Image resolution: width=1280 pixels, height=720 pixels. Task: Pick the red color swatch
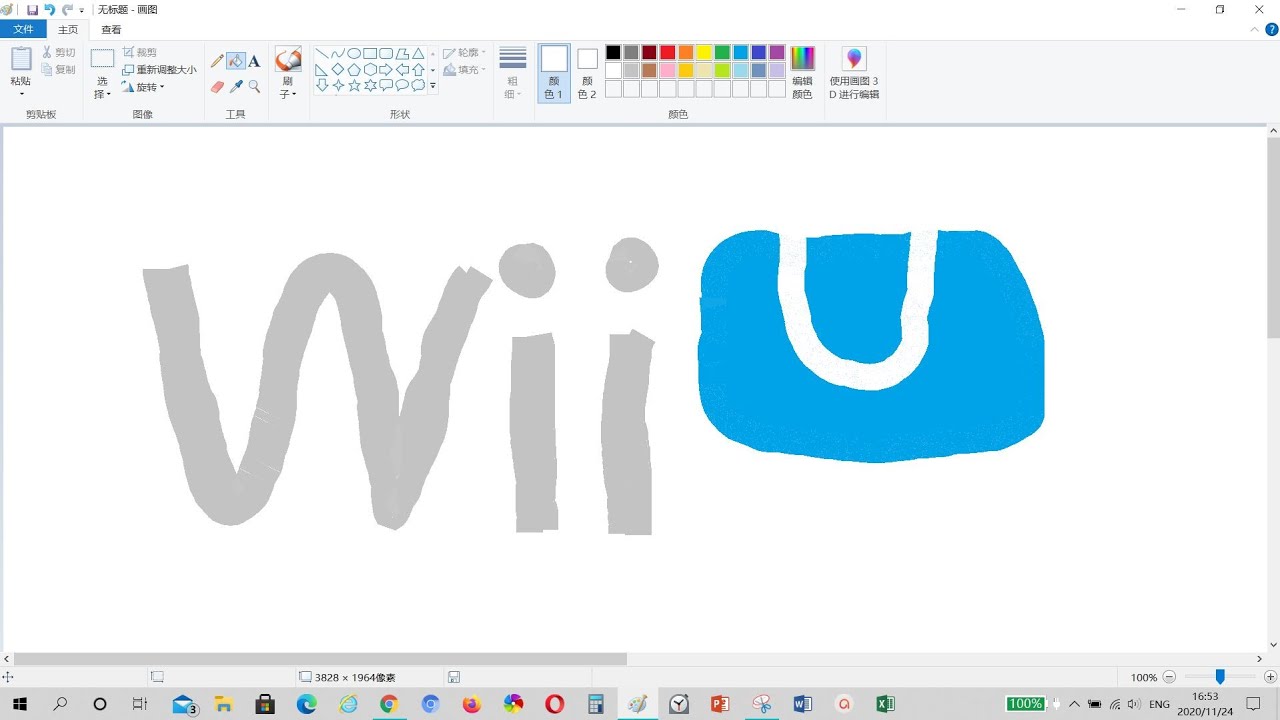tap(667, 53)
